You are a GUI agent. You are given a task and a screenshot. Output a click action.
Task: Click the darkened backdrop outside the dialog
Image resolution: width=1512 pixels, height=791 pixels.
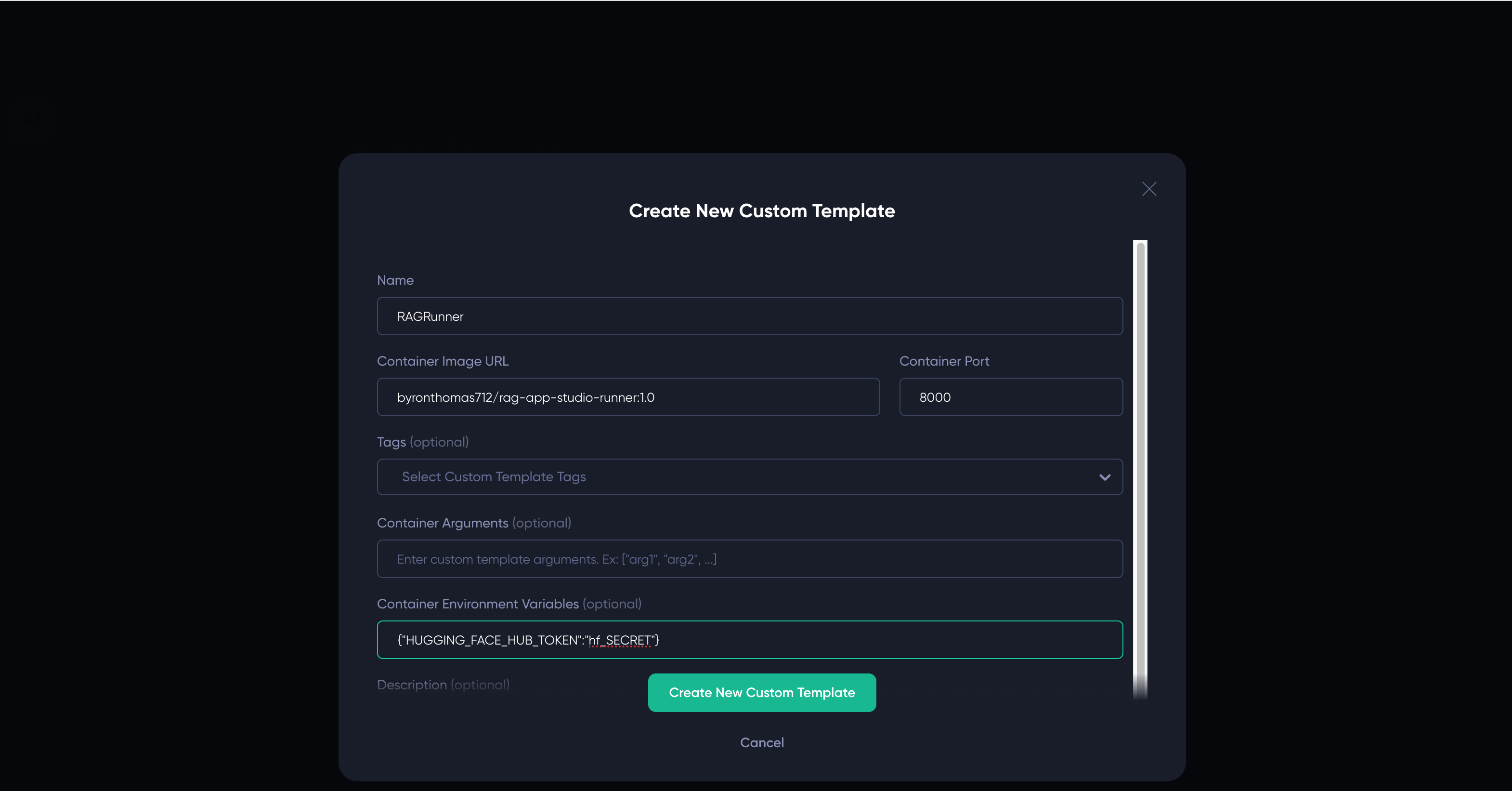pyautogui.click(x=176, y=411)
